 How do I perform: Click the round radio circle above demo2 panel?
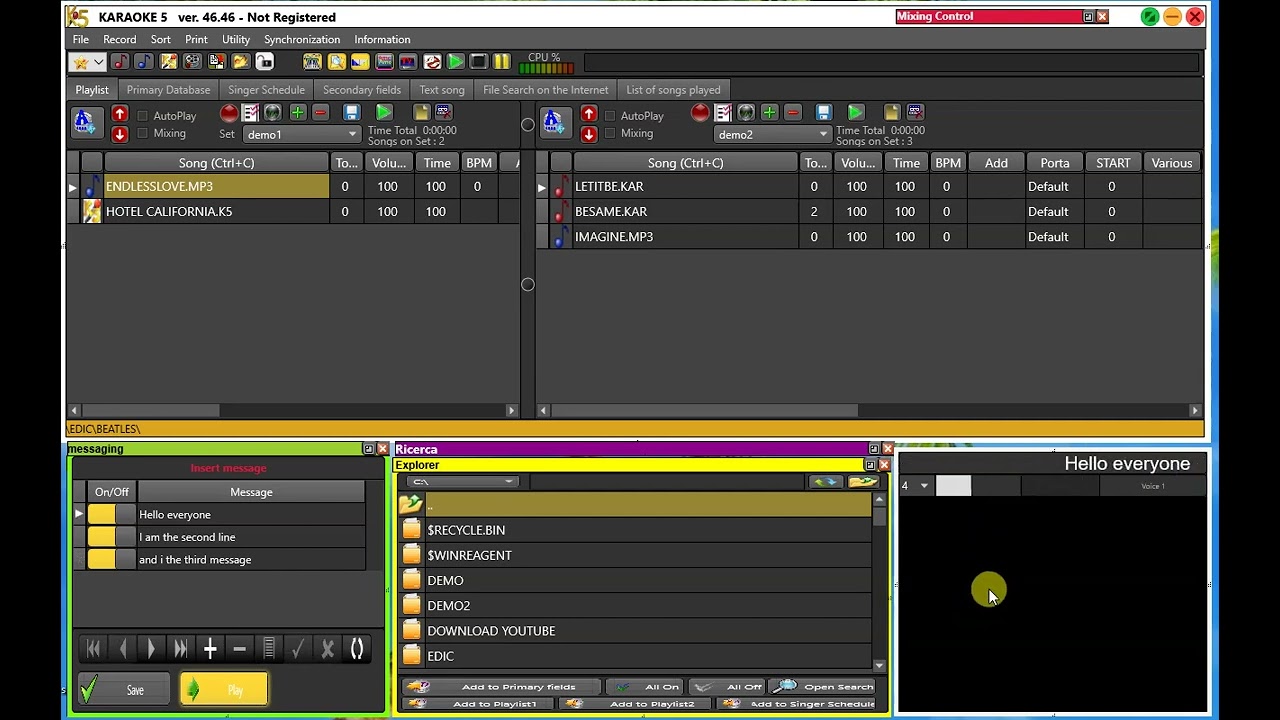[528, 125]
